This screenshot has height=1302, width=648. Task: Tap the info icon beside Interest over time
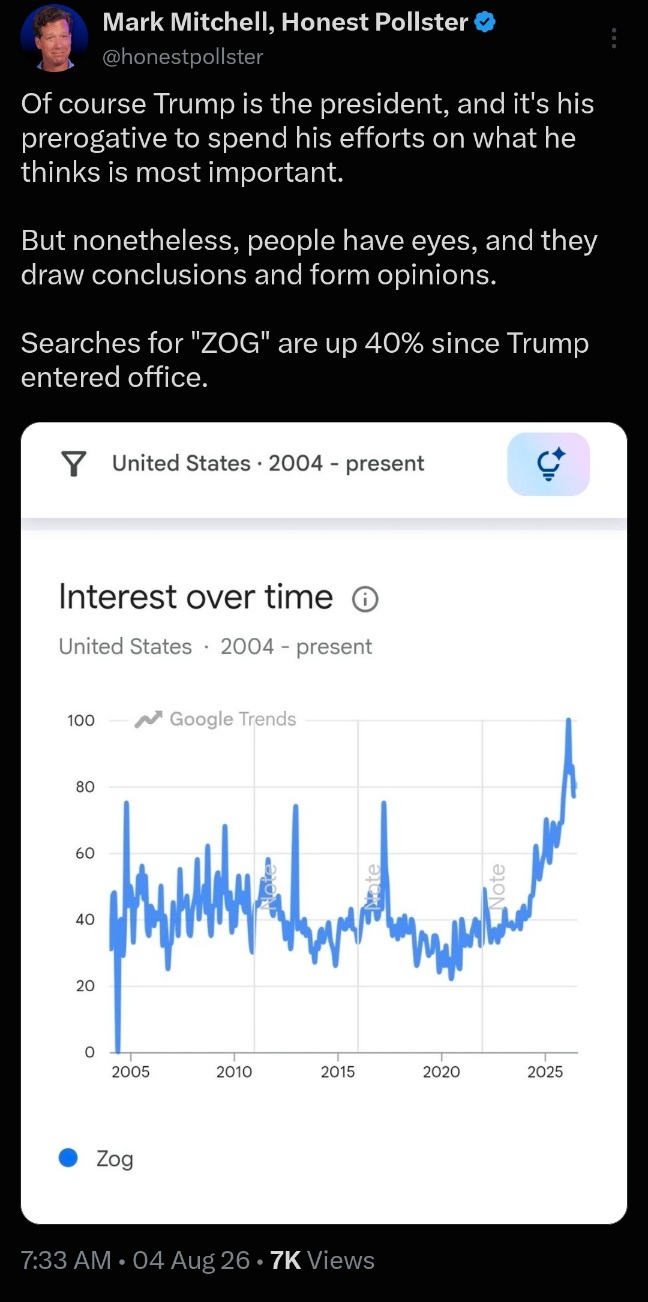coord(365,599)
